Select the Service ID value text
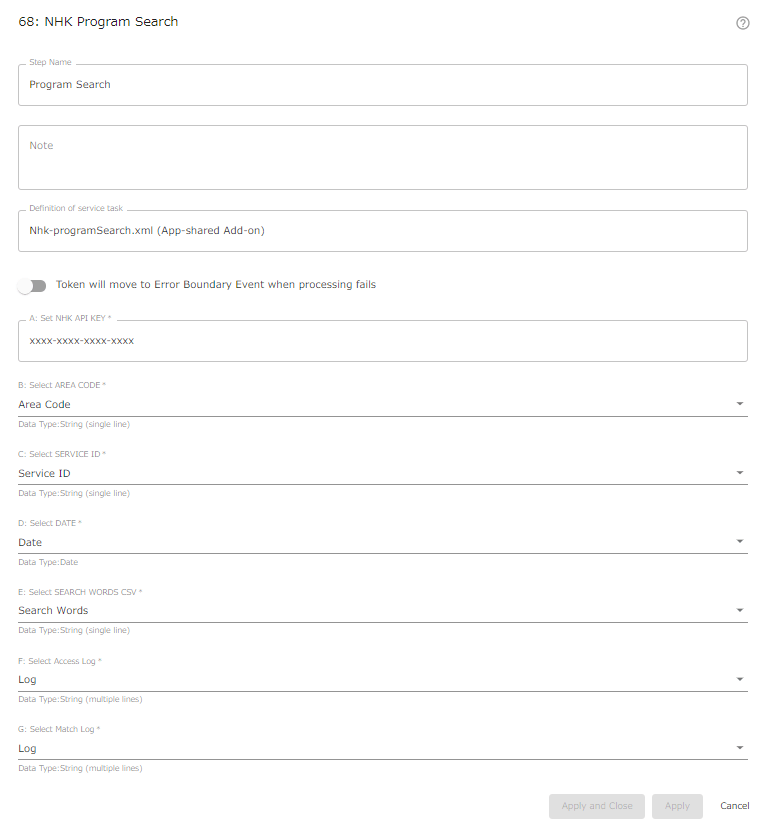Viewport: 766px width, 824px height. point(44,473)
